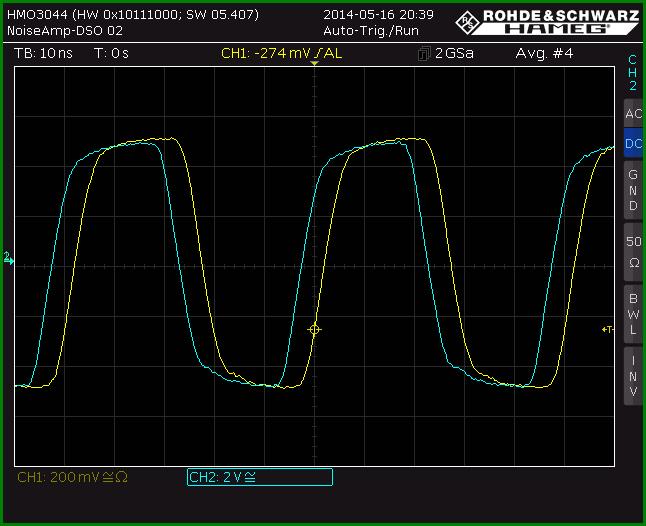The image size is (646, 526).
Task: Click the yellow trigger level T marker
Action: (608, 330)
